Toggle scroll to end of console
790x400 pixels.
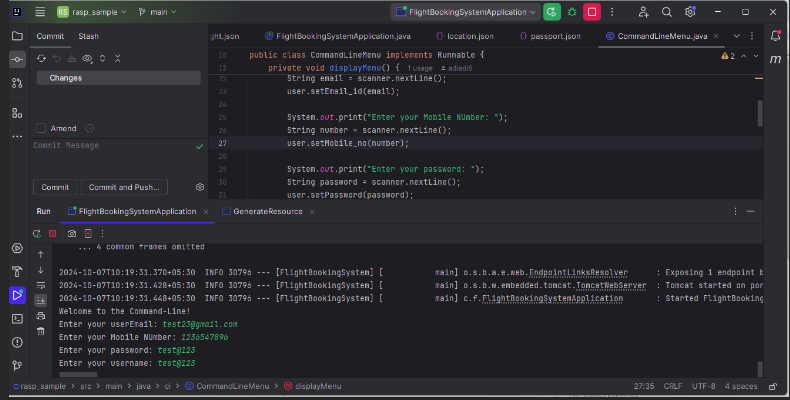[x=41, y=301]
